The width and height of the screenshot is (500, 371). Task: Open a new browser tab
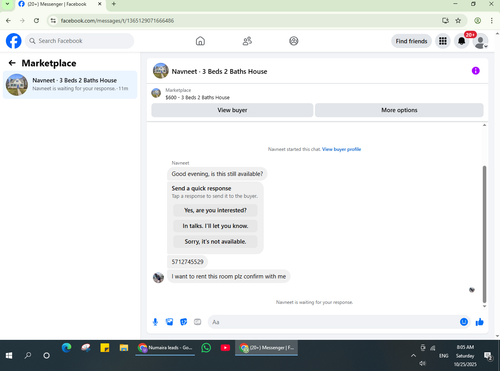[x=114, y=4]
